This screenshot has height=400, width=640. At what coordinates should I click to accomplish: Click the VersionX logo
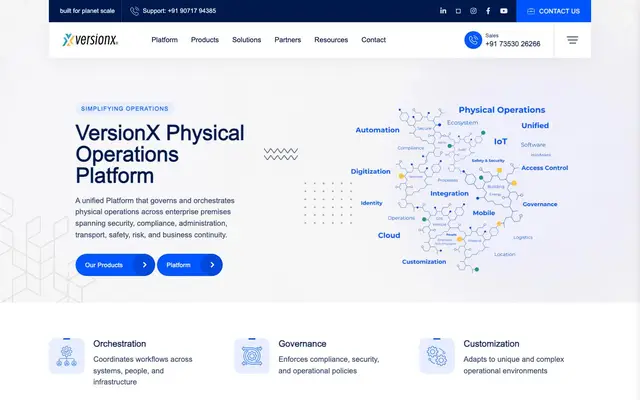(x=90, y=40)
